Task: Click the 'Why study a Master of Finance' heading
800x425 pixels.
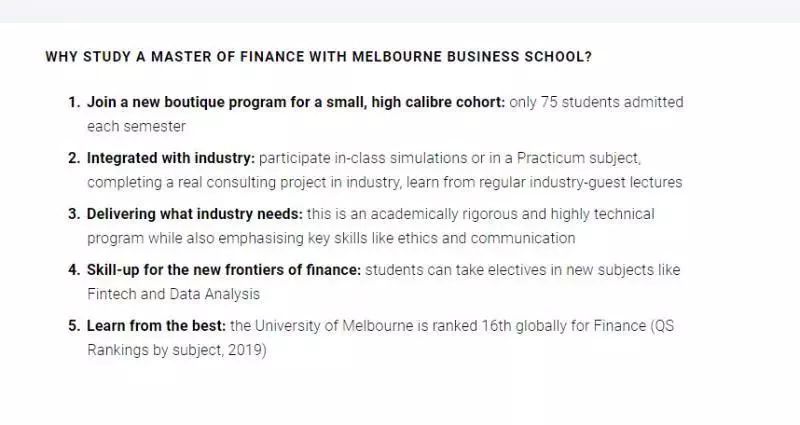Action: tap(318, 57)
